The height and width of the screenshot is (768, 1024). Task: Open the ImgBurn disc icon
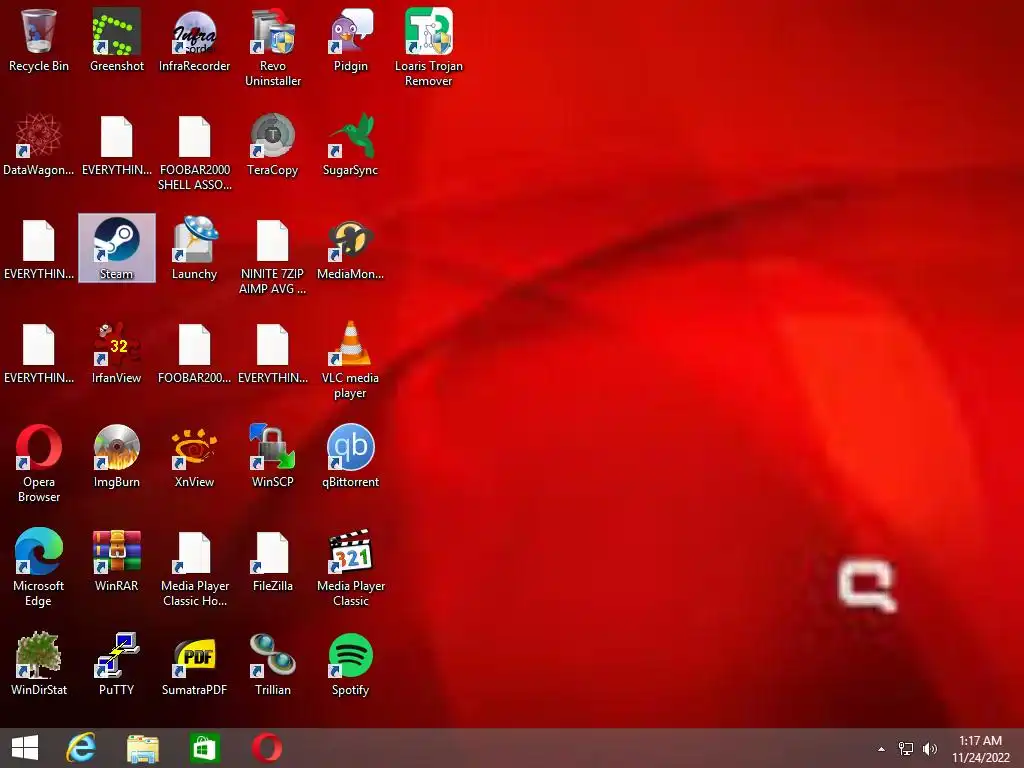(116, 456)
